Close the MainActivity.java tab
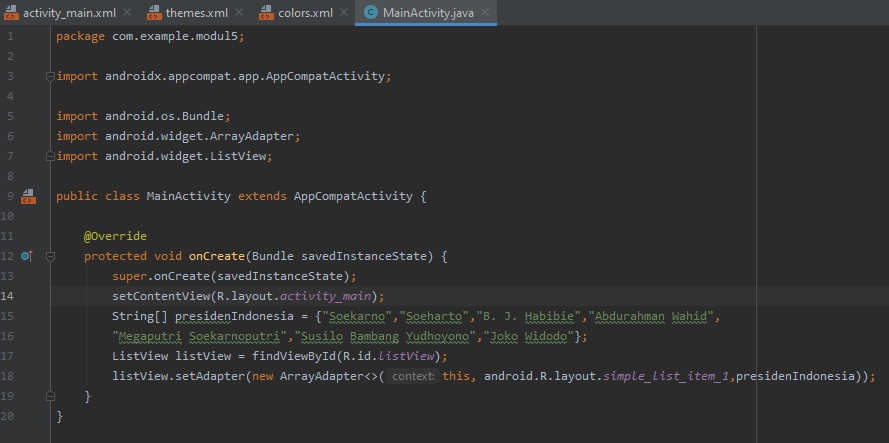This screenshot has width=889, height=443. pyautogui.click(x=485, y=12)
